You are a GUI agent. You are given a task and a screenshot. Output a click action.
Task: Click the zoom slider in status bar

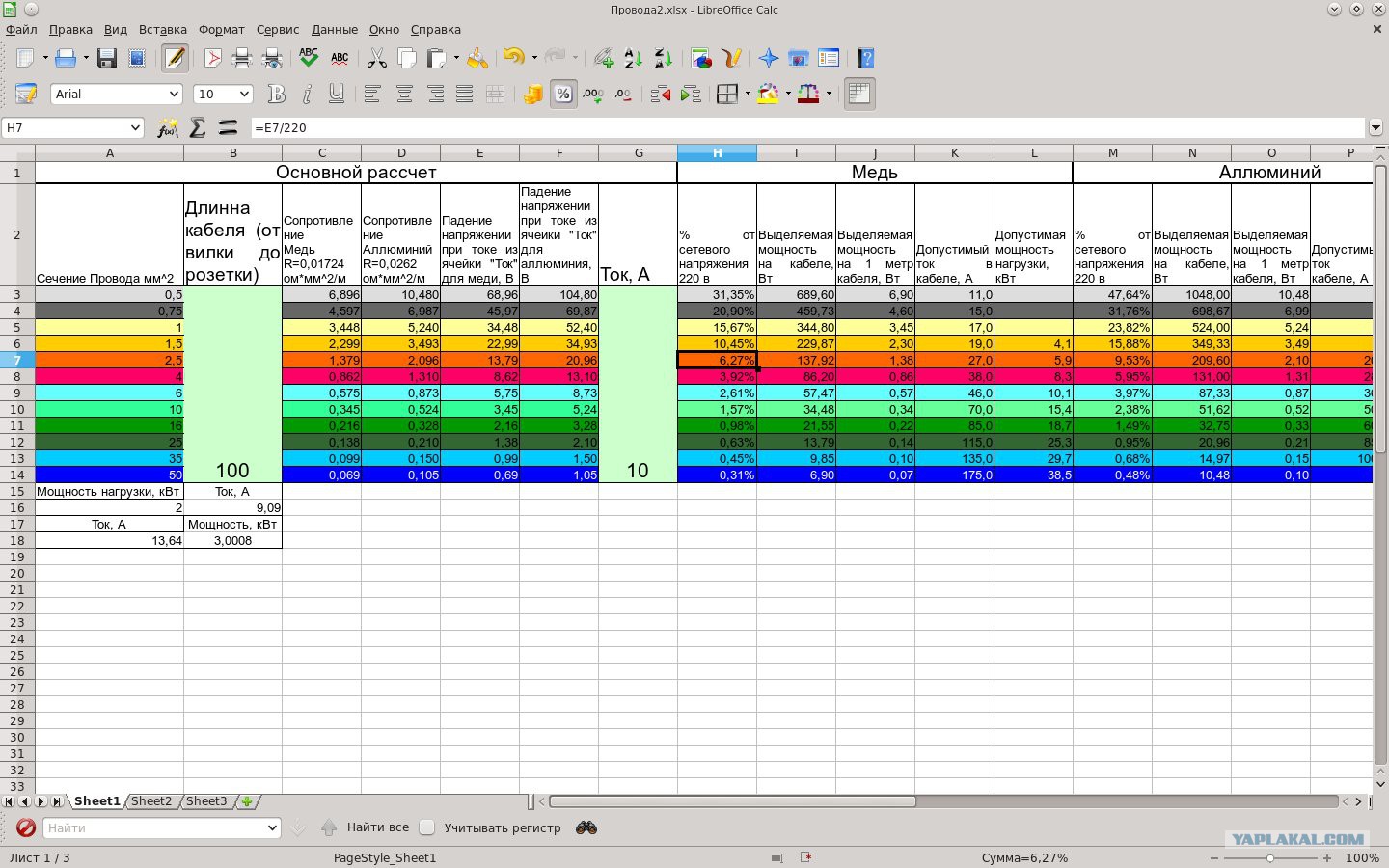(x=1270, y=857)
